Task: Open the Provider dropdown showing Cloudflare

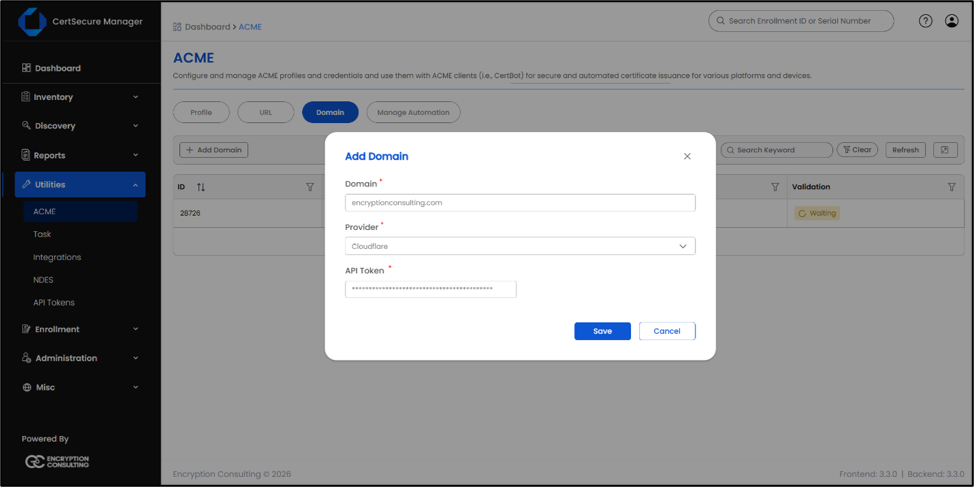Action: point(520,246)
